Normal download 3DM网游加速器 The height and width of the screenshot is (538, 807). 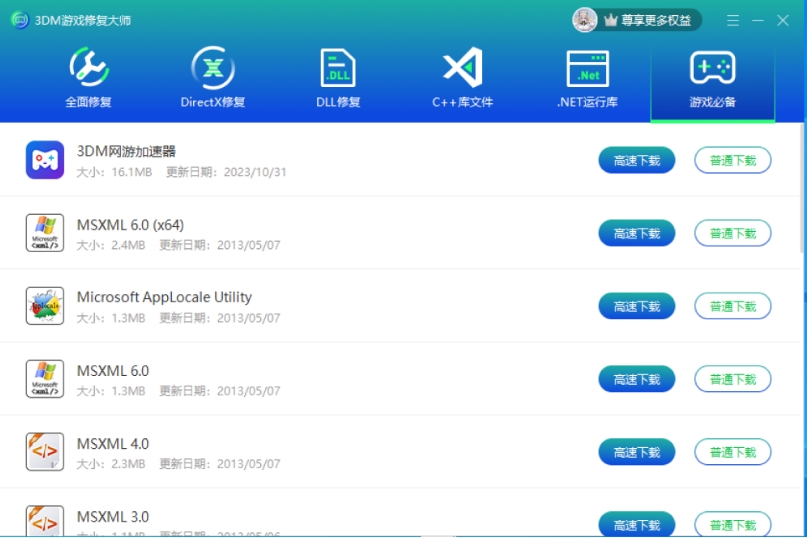coord(733,161)
